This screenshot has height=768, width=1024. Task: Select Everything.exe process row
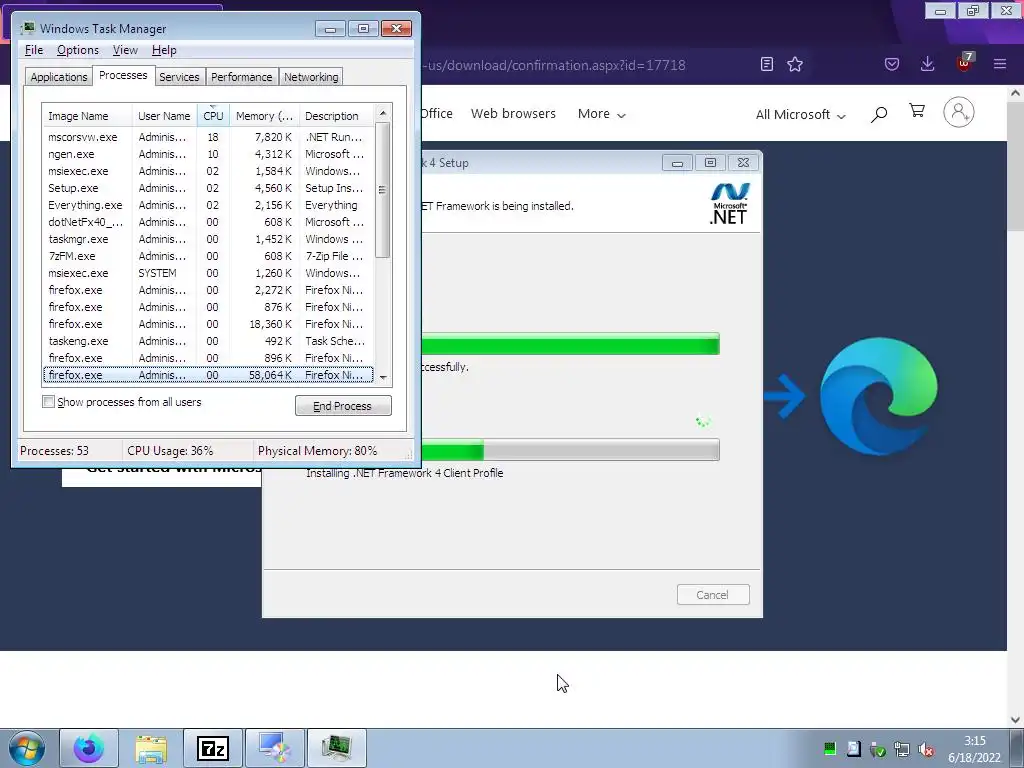coord(208,205)
